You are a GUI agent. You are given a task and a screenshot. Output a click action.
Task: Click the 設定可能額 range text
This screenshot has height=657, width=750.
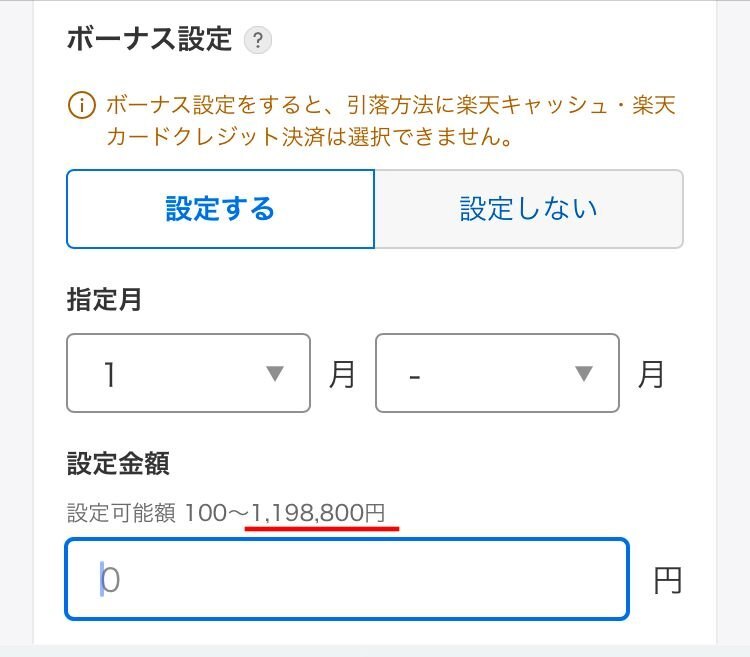click(x=121, y=513)
